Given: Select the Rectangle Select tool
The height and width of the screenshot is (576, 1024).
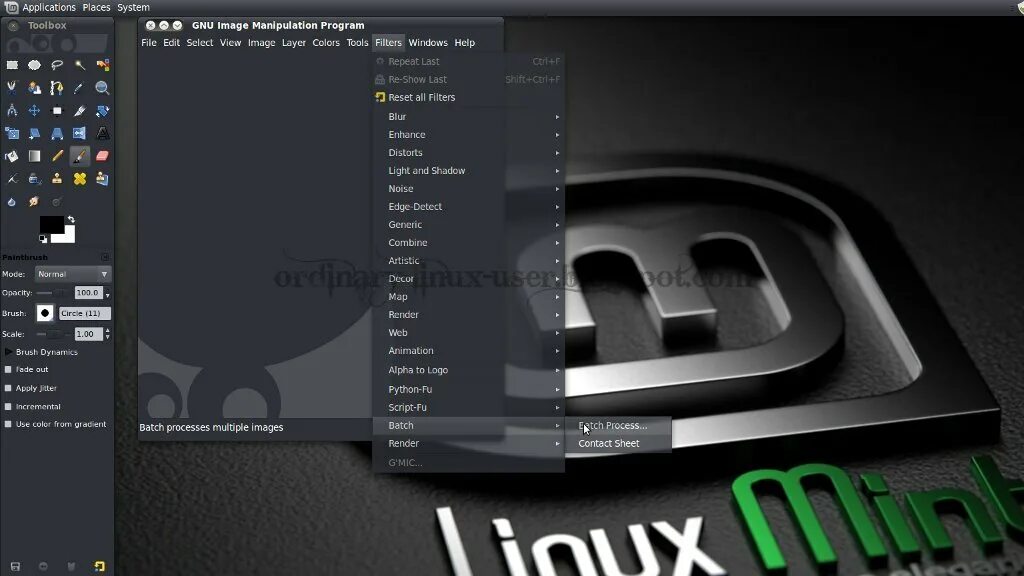Looking at the screenshot, I should pyautogui.click(x=12, y=65).
